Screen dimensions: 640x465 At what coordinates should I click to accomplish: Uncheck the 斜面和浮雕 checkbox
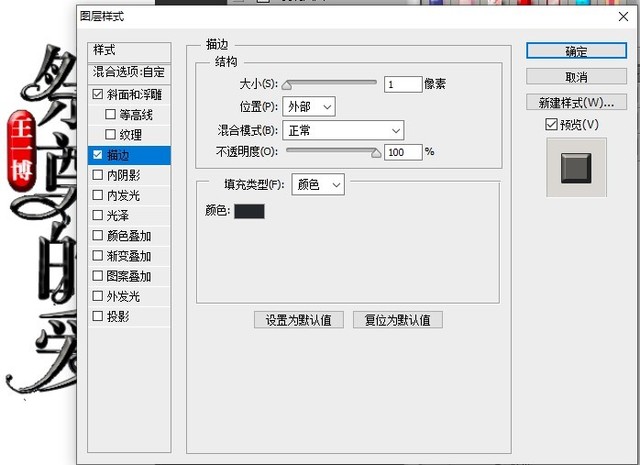[97, 95]
